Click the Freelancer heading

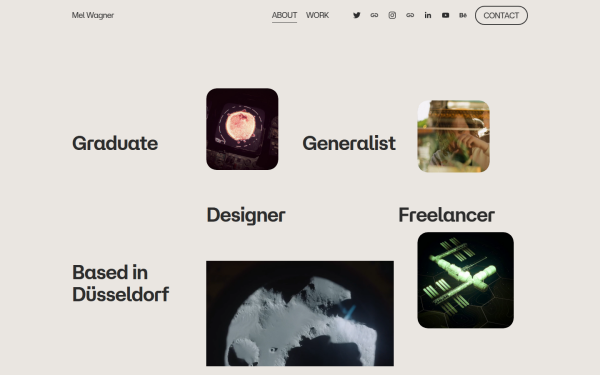point(447,215)
